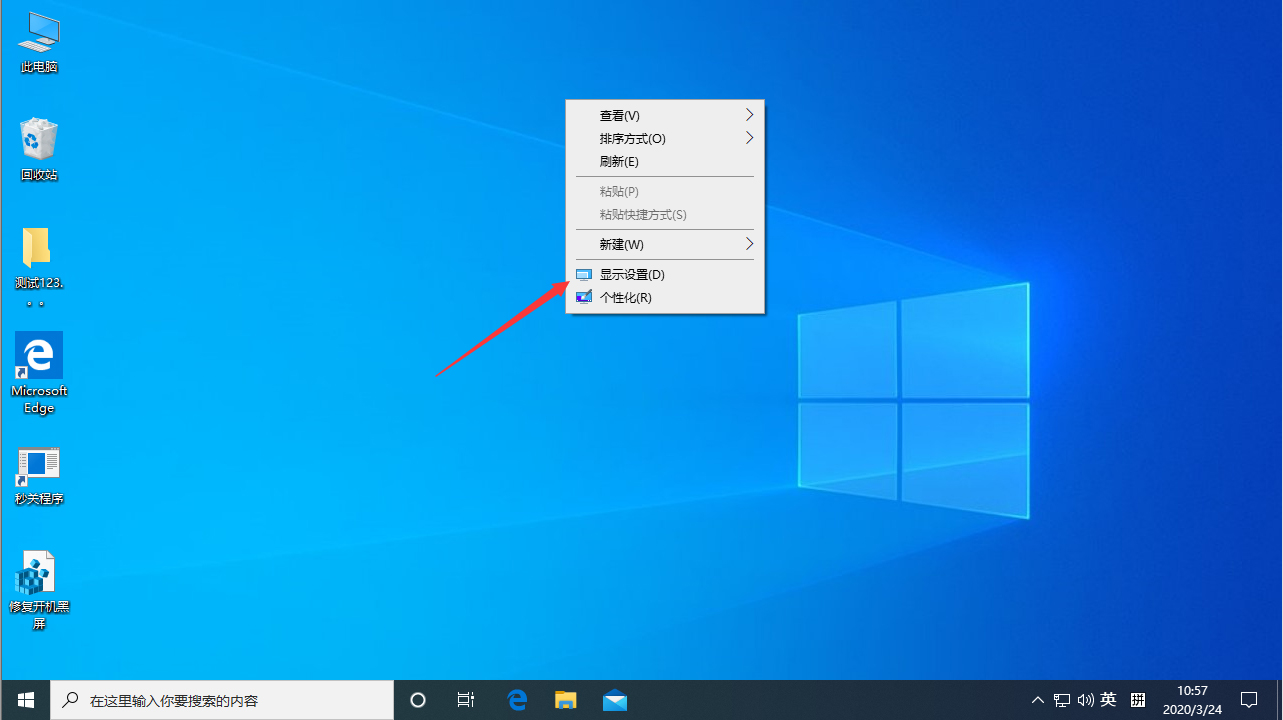The width and height of the screenshot is (1283, 720).
Task: Click the Windows Start button
Action: point(24,700)
